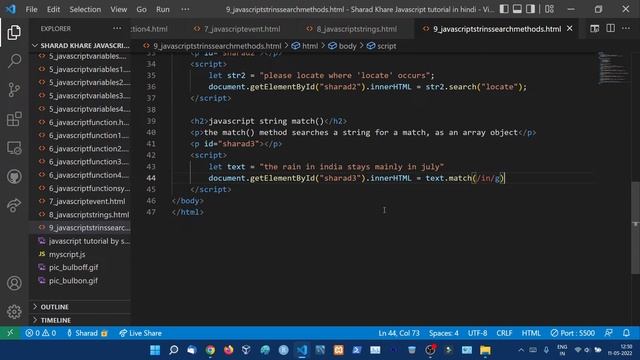Image resolution: width=640 pixels, height=360 pixels.
Task: Open the Manage gear icon
Action: [14, 311]
